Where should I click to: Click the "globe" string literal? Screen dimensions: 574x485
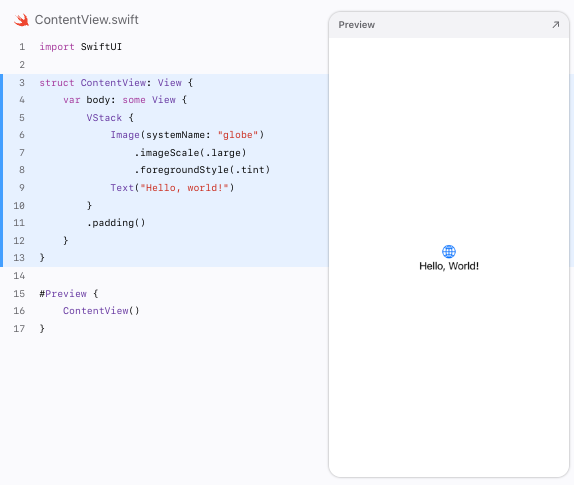point(238,135)
